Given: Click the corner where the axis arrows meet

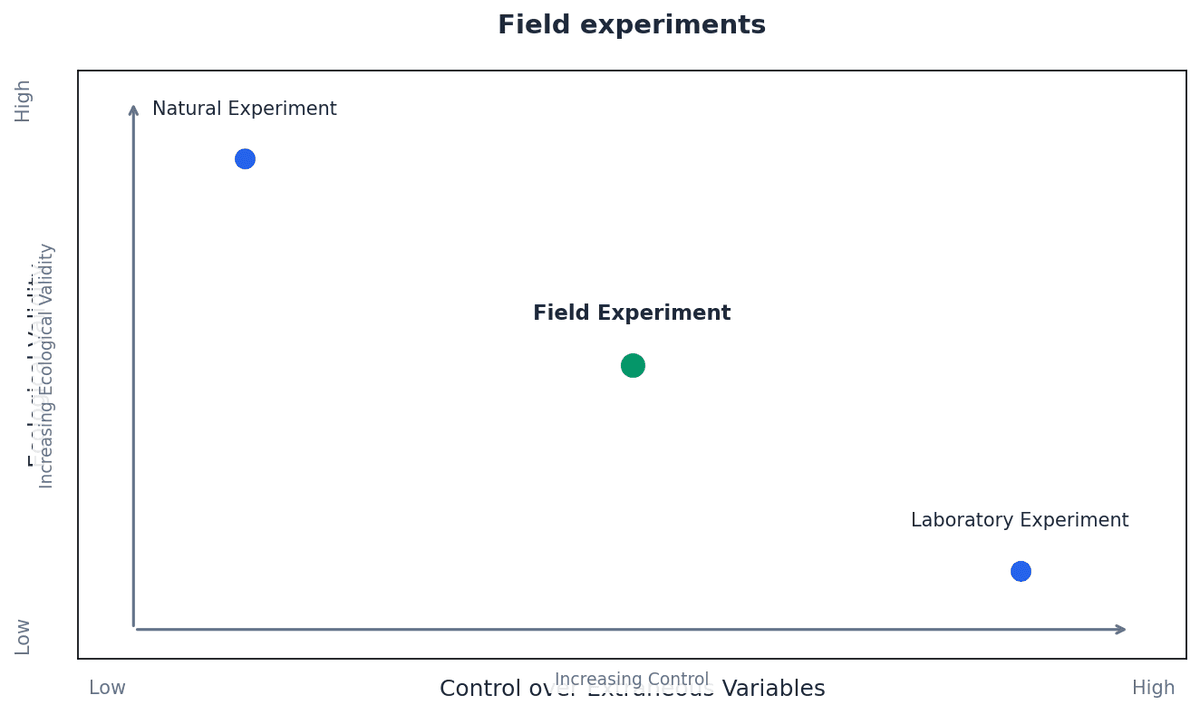Looking at the screenshot, I should (134, 629).
